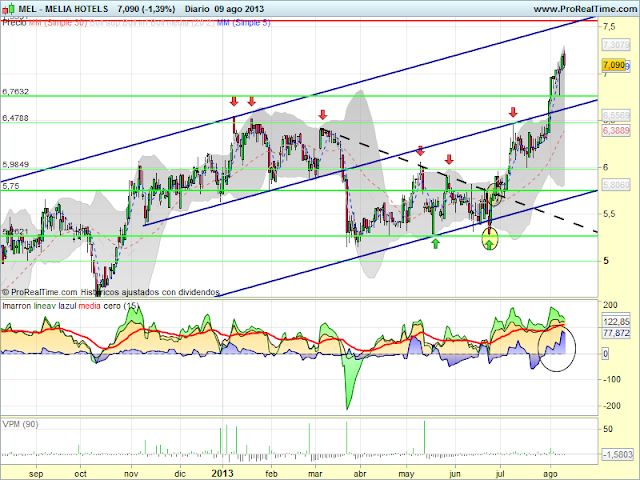
Task: Click the 2013 year label on time axis
Action: 222,473
